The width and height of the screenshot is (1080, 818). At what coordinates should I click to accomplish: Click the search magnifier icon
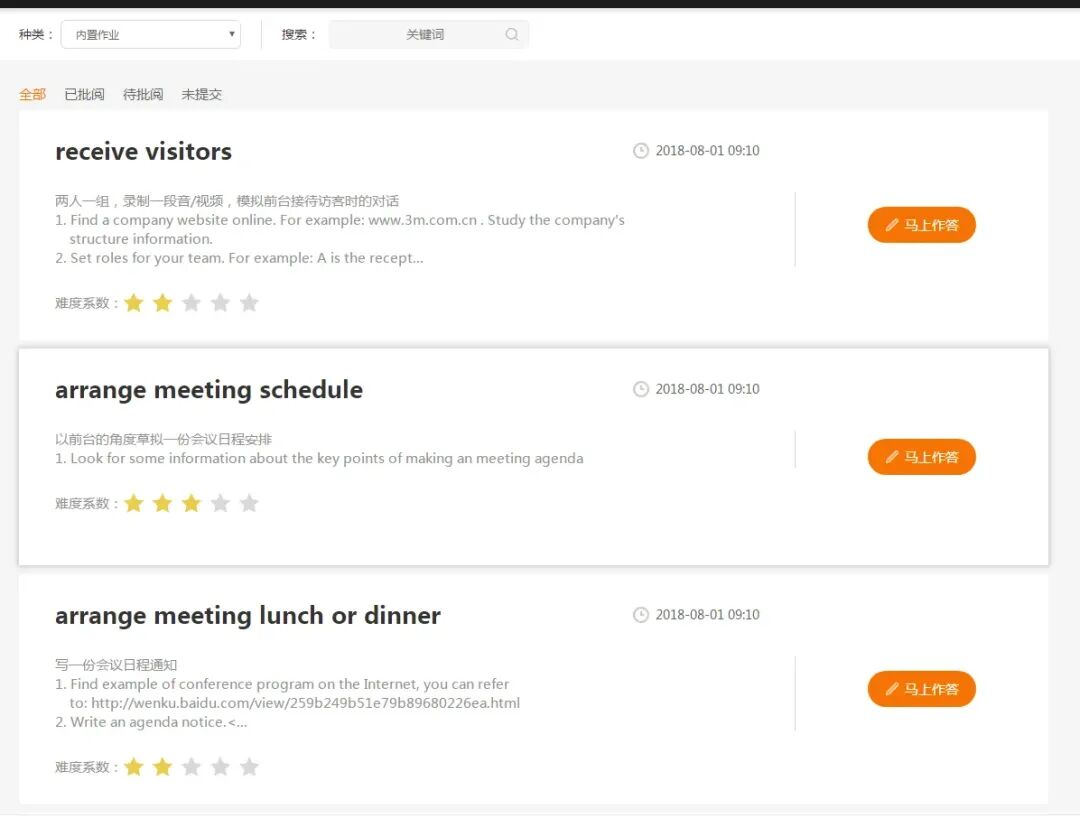pyautogui.click(x=512, y=35)
